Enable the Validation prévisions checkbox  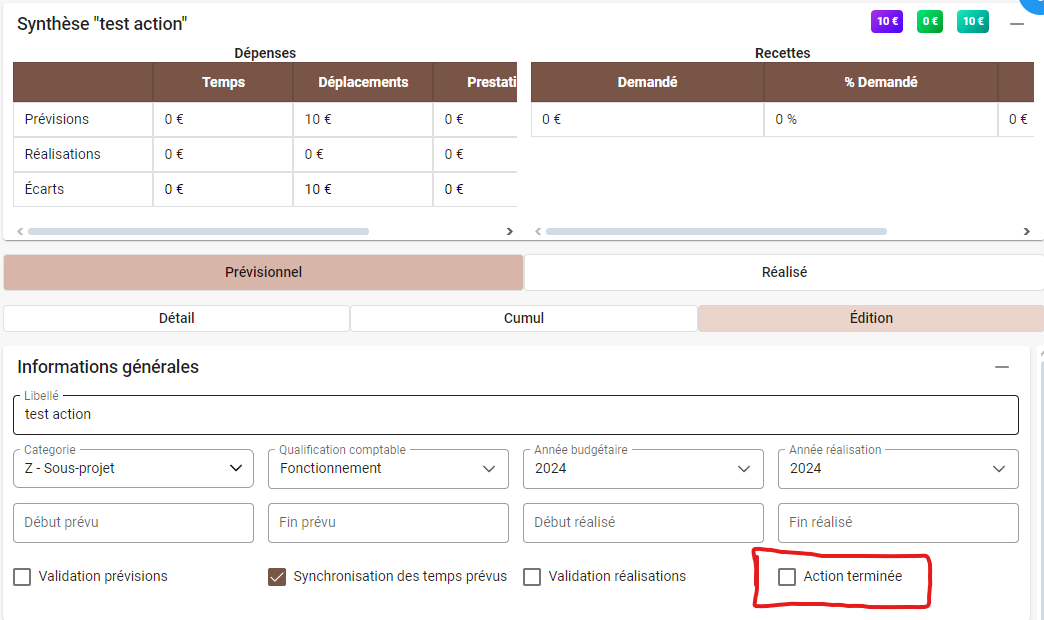pos(22,576)
